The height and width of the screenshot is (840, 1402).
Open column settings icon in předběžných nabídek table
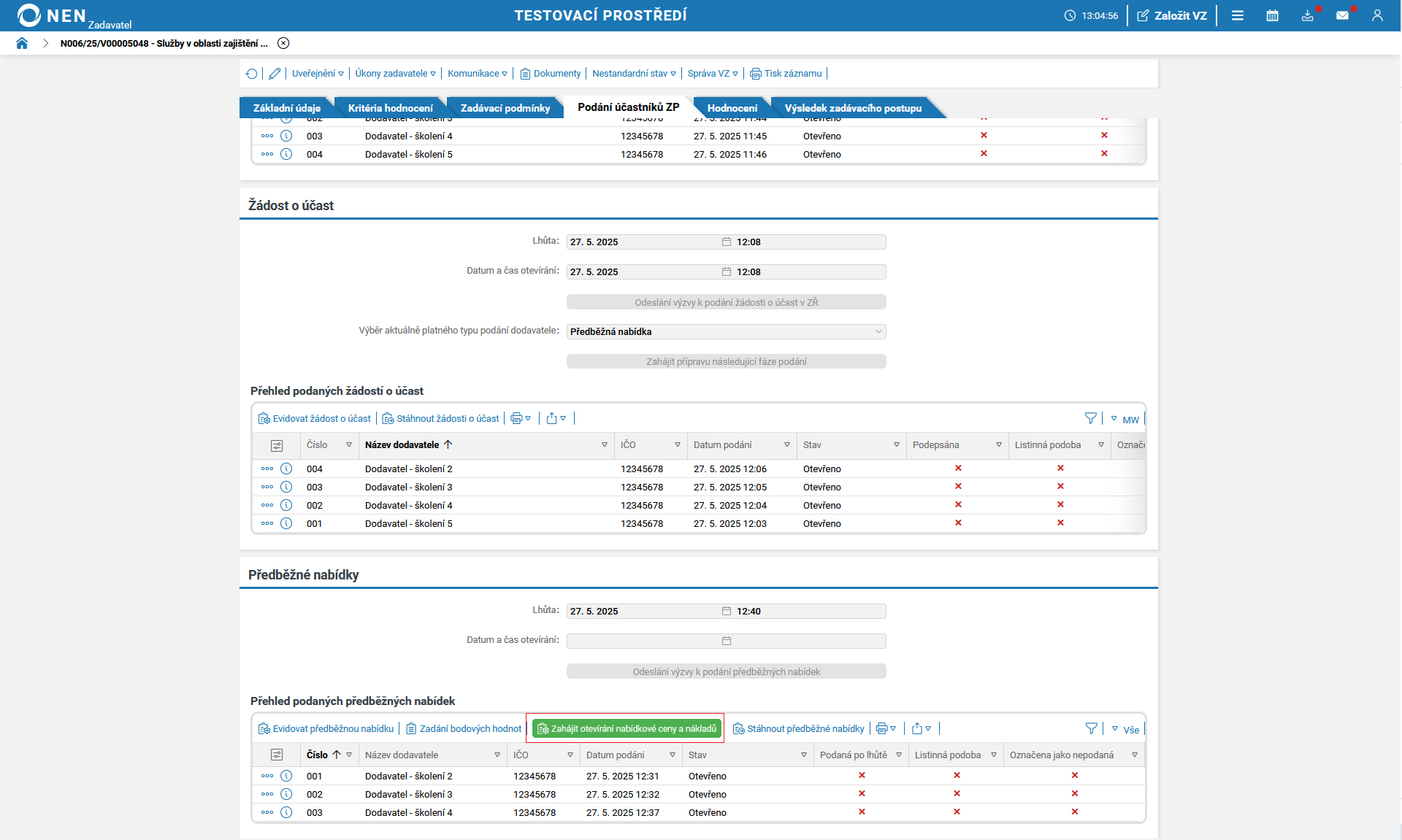point(277,755)
